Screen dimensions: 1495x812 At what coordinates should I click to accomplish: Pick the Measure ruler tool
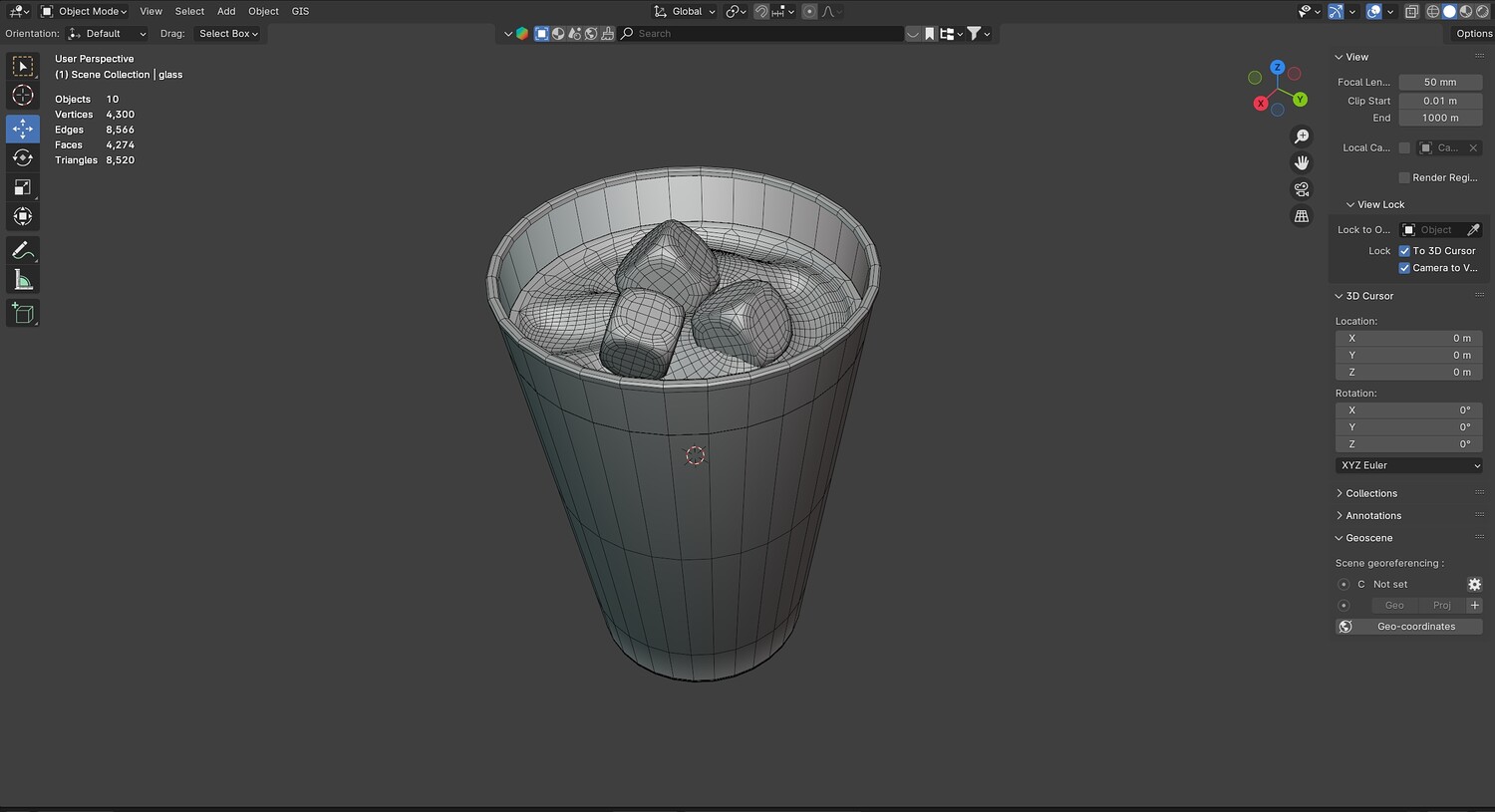[x=23, y=280]
